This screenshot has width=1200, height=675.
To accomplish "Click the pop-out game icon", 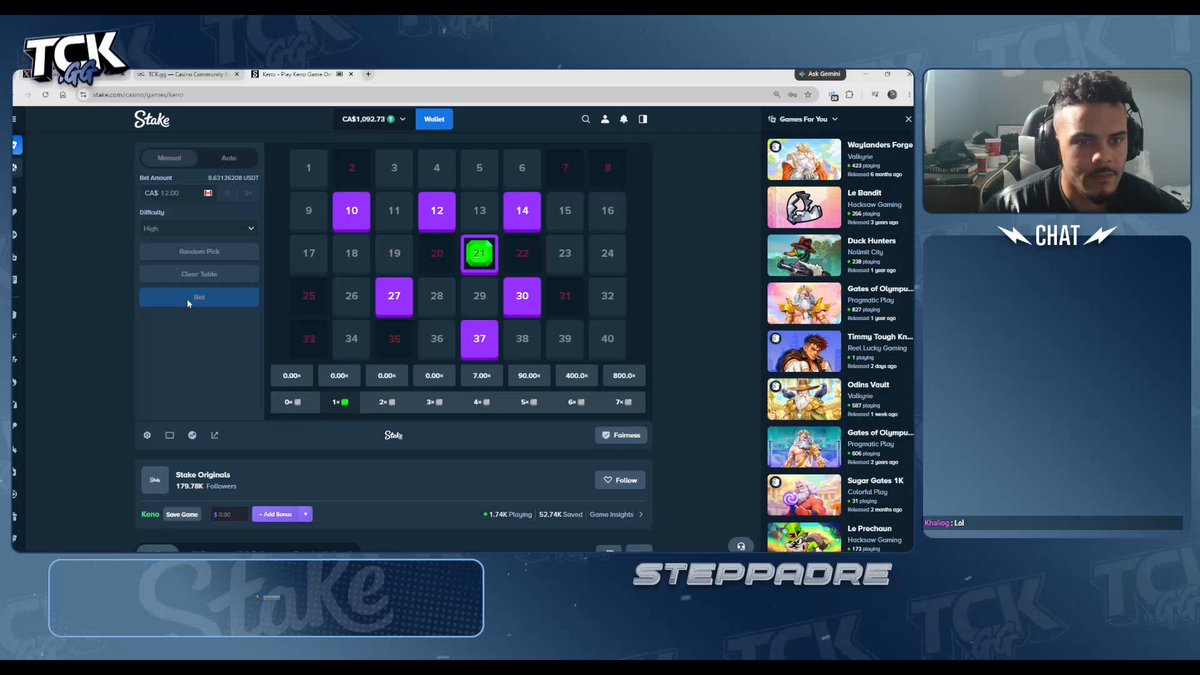I will (214, 435).
